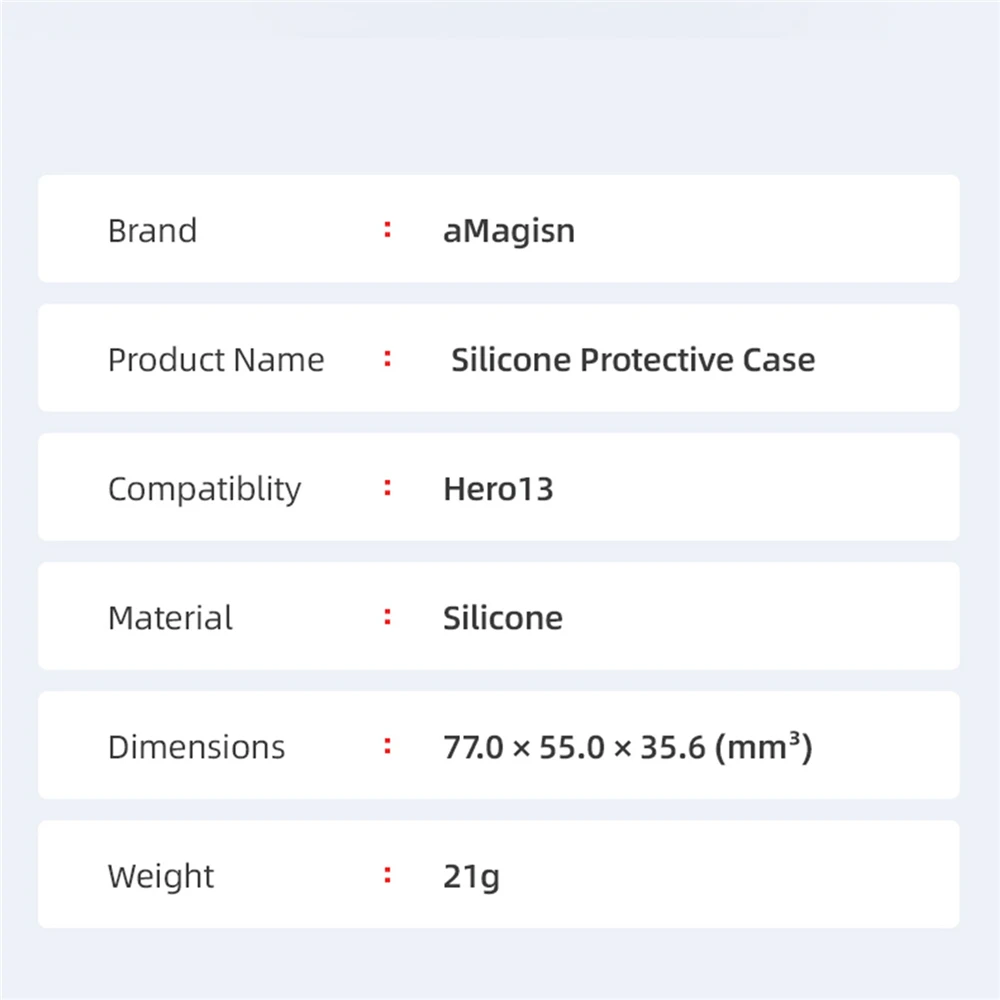Select the aMagisn brand name text
The width and height of the screenshot is (1000, 1000).
[508, 230]
